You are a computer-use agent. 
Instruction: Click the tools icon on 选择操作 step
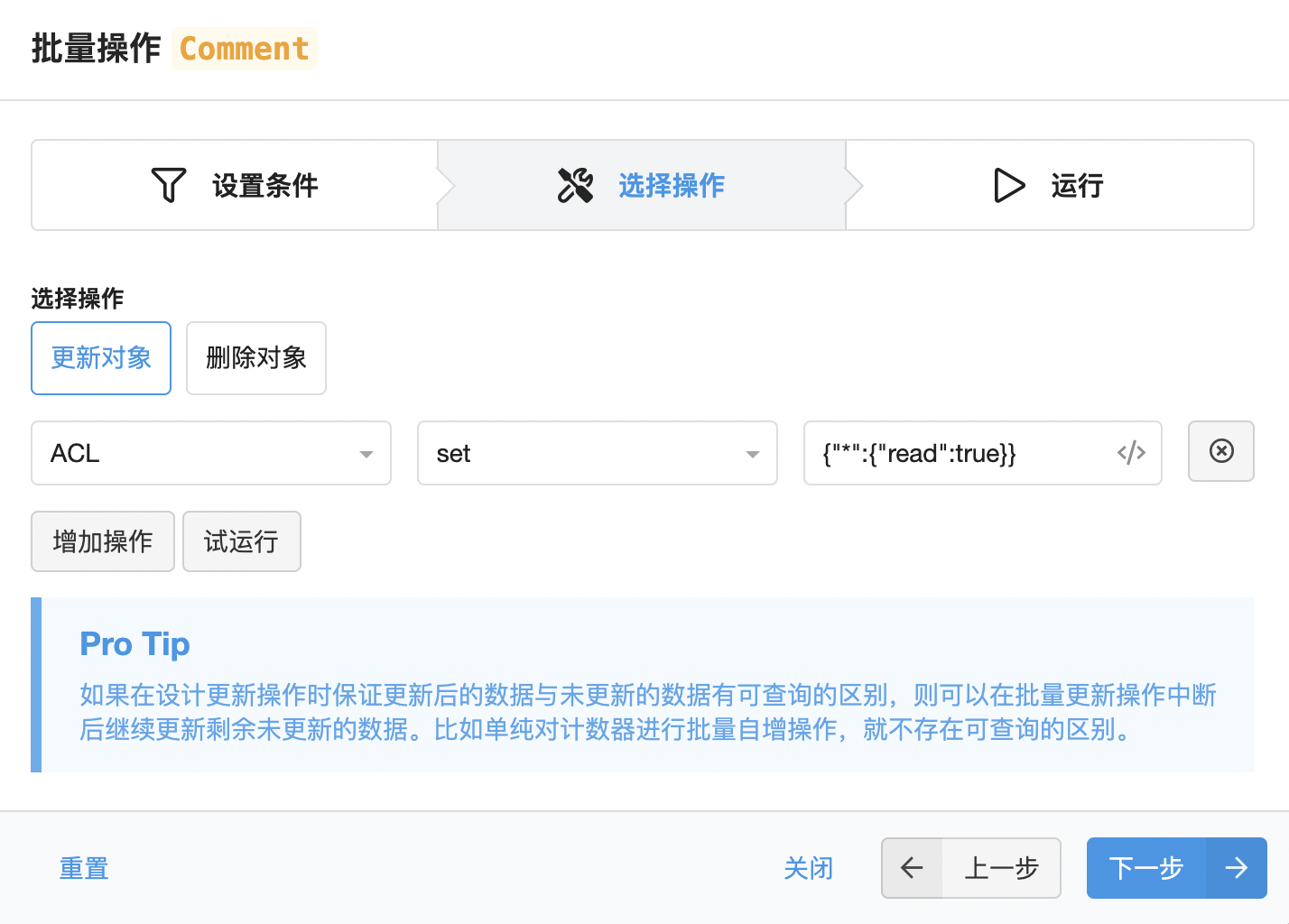click(x=575, y=184)
